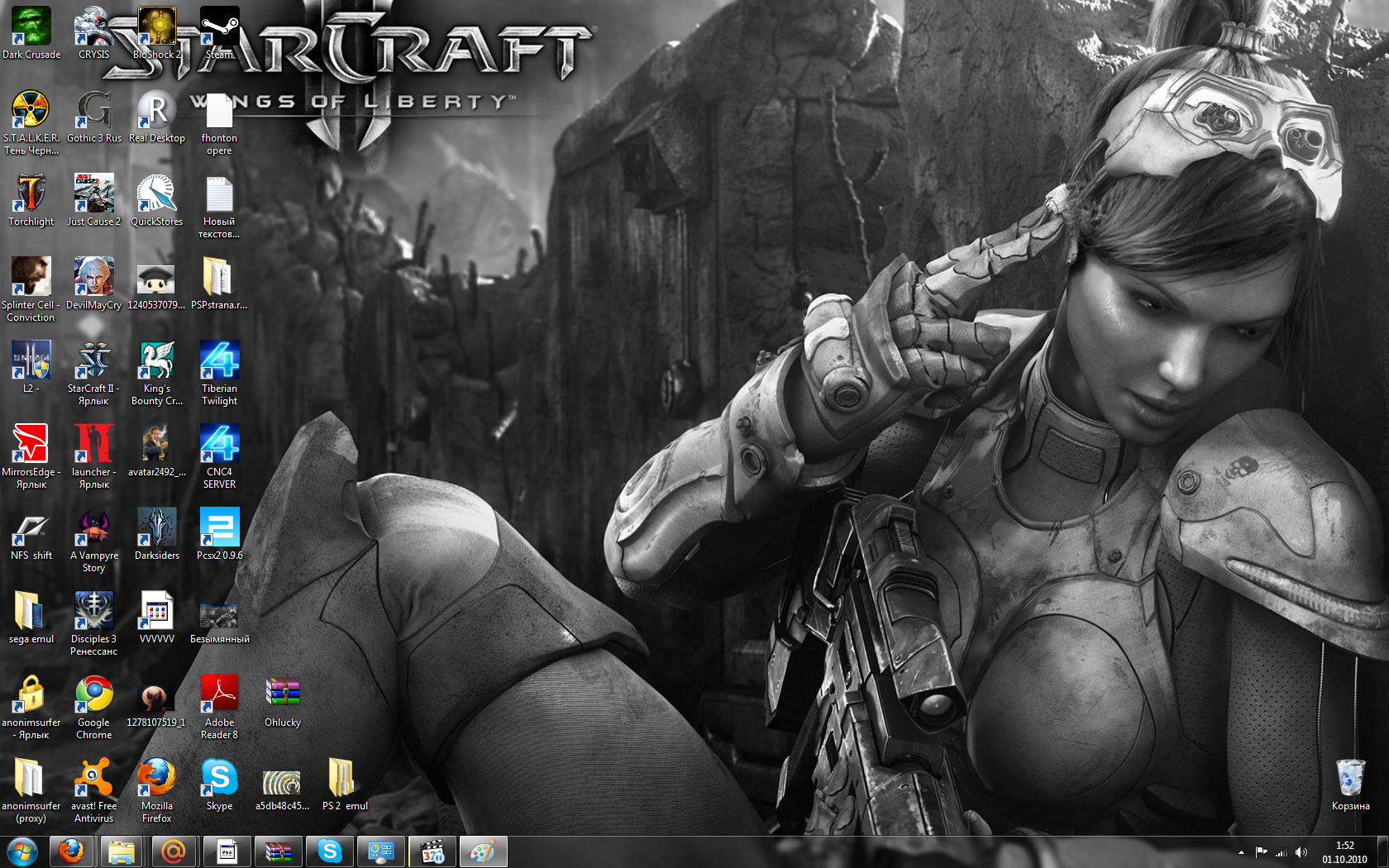Select the Pcsx2 0.9.6 emulator shortcut
Image resolution: width=1389 pixels, height=868 pixels.
coord(219,534)
